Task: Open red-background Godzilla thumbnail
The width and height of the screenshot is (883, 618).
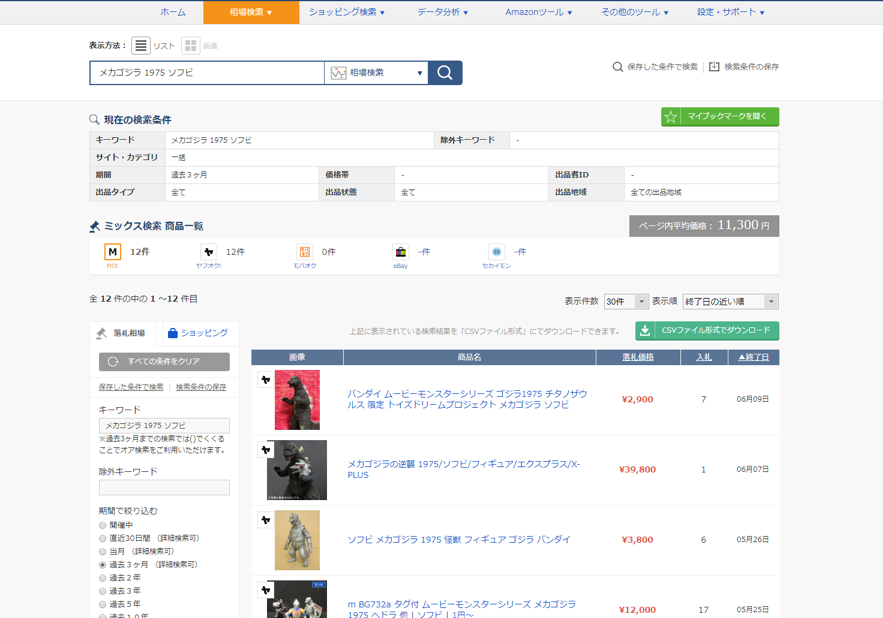Action: click(x=297, y=400)
